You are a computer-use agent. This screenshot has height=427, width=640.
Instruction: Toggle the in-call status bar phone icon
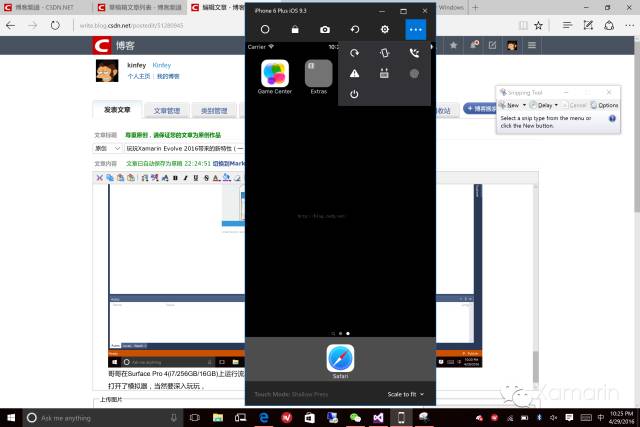[x=414, y=53]
